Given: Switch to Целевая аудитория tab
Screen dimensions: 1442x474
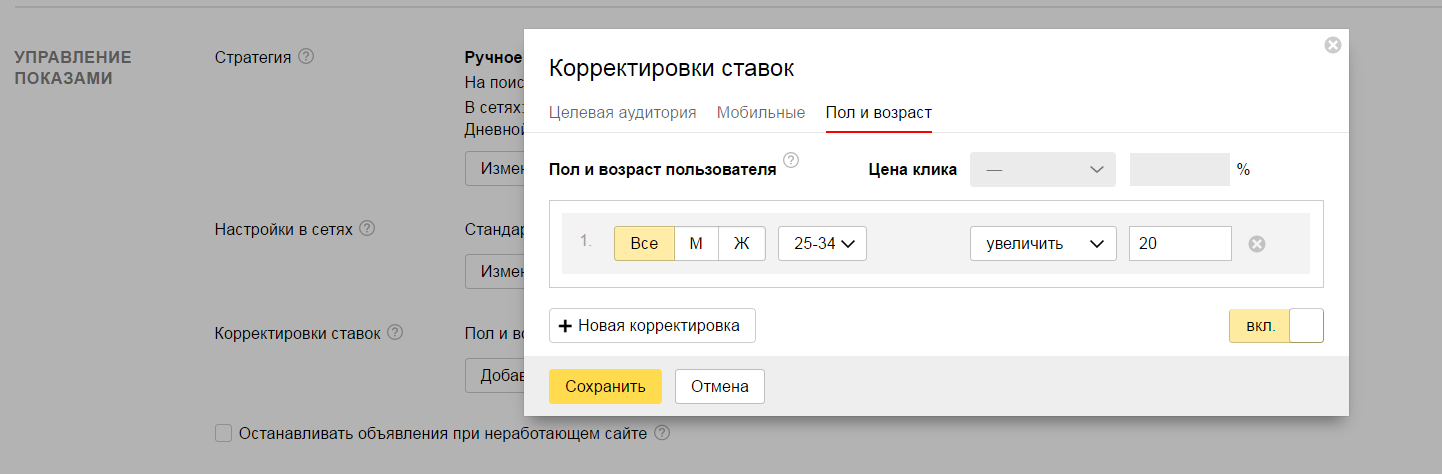Looking at the screenshot, I should (622, 113).
